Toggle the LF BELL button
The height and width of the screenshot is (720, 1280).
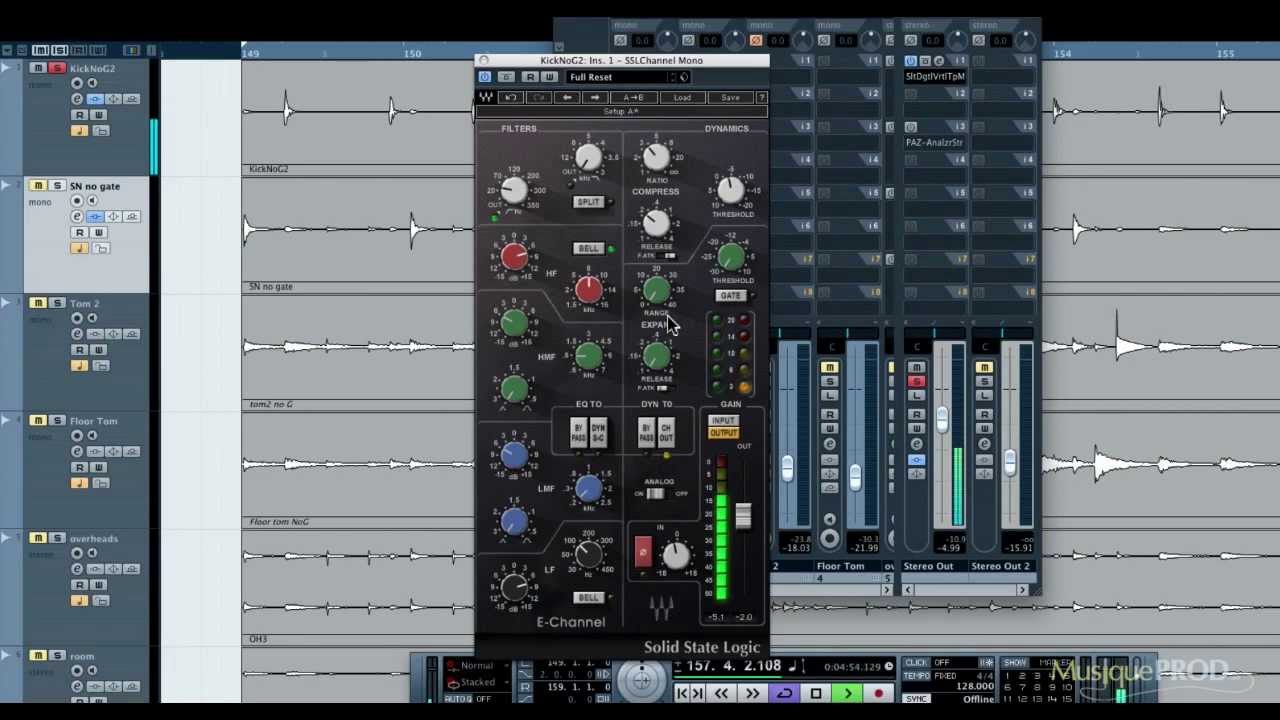click(x=588, y=597)
